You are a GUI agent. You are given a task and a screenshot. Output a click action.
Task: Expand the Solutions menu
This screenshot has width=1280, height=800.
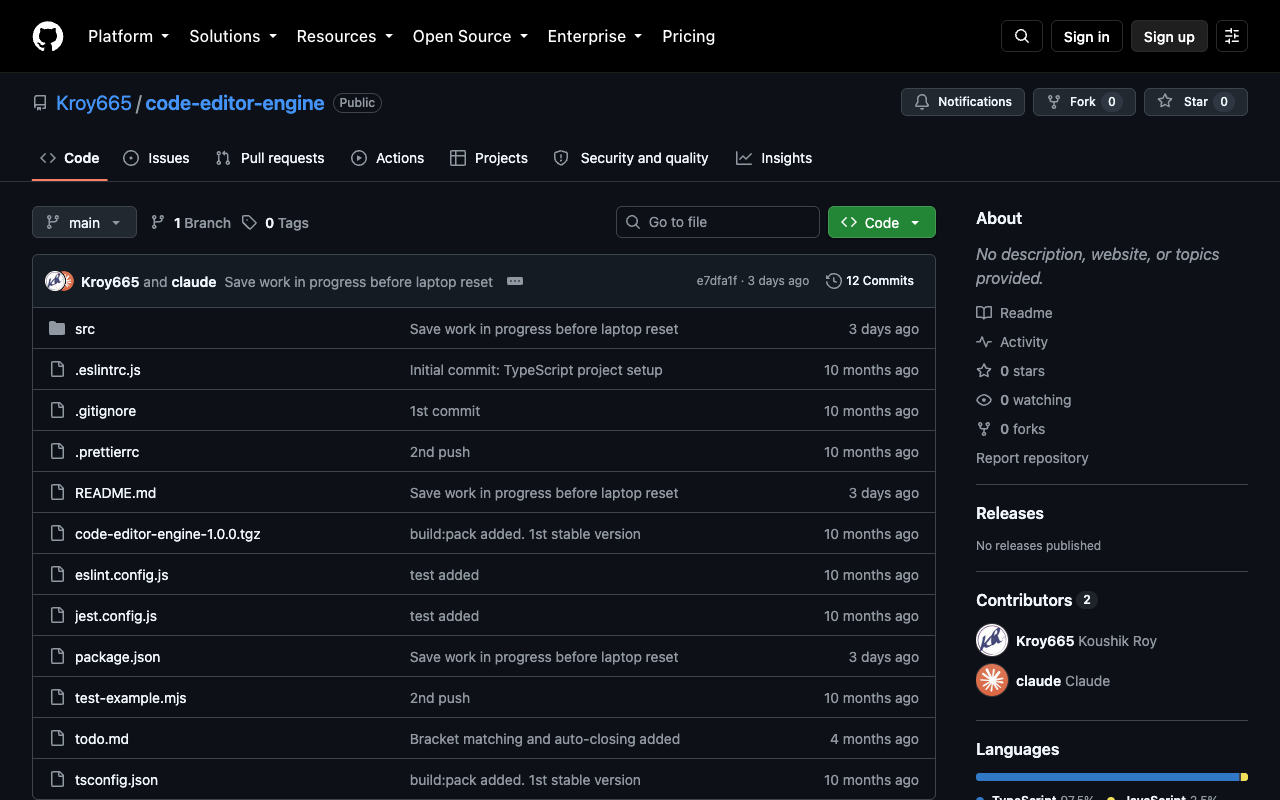(233, 36)
